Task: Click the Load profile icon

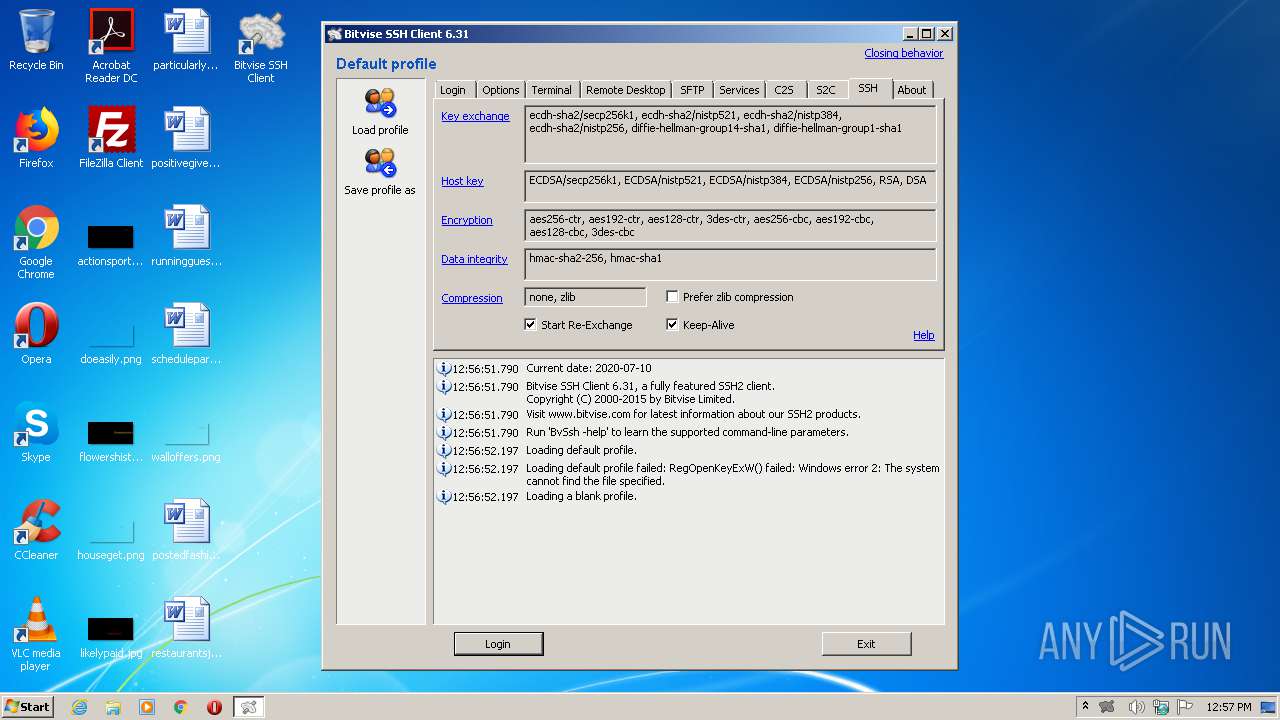Action: [380, 103]
